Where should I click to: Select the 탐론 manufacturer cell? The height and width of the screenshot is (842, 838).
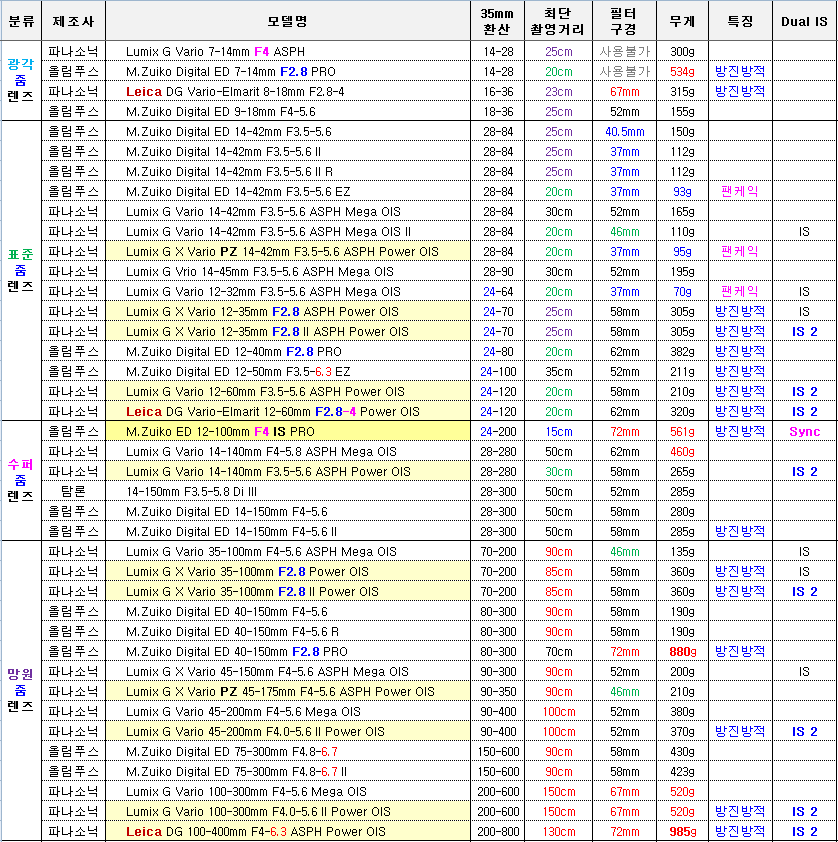[74, 491]
